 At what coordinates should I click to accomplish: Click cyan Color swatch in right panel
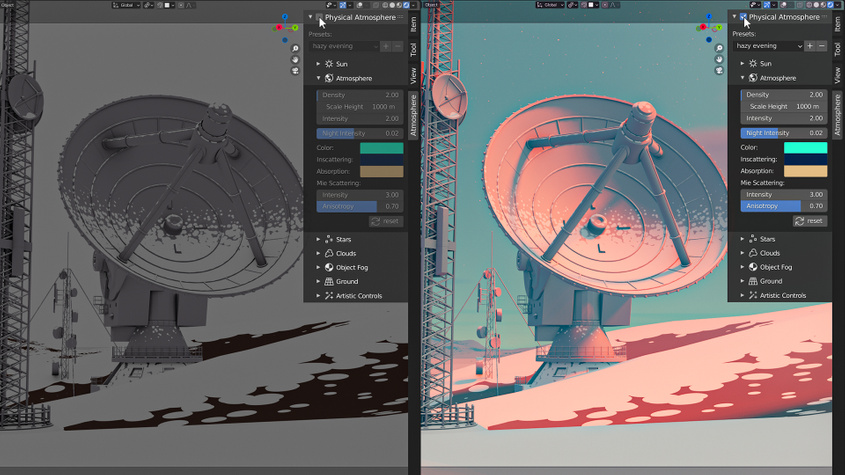(805, 147)
